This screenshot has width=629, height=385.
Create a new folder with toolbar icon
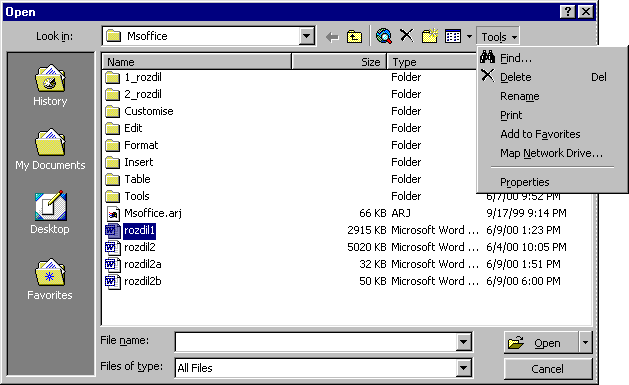click(430, 36)
